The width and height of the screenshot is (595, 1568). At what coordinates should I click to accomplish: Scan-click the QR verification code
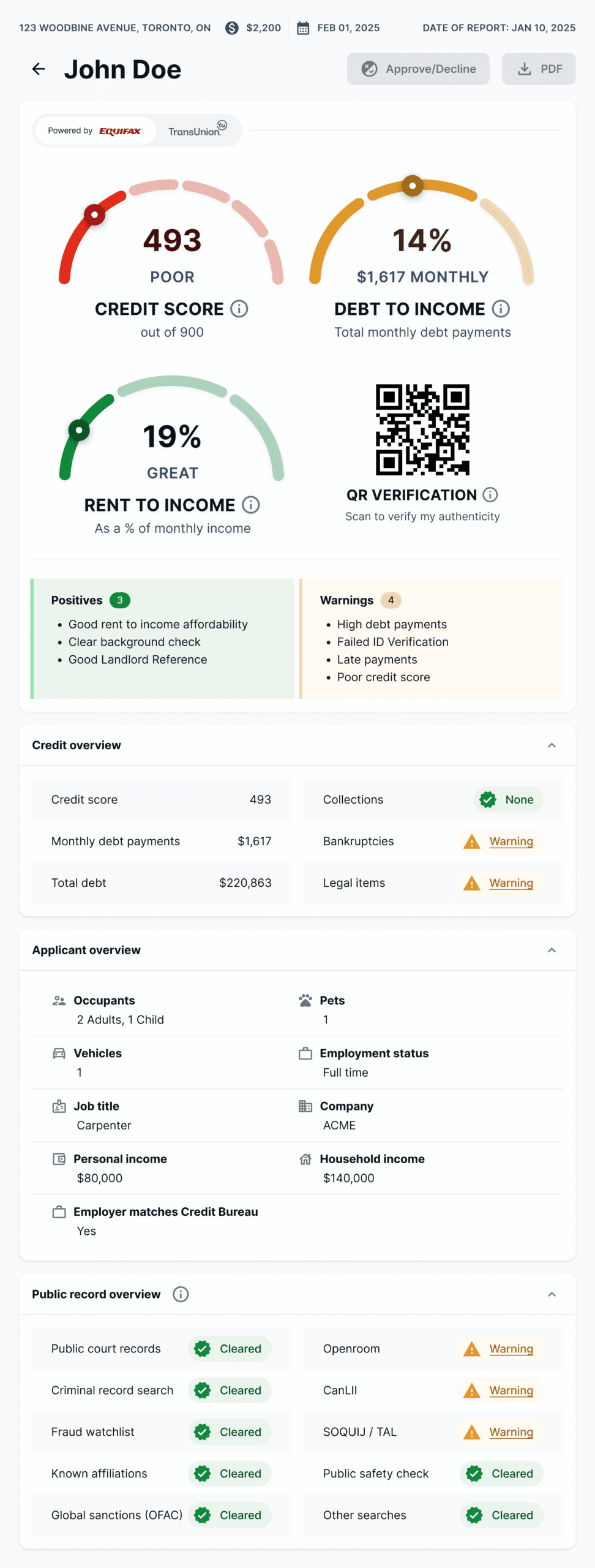[422, 430]
